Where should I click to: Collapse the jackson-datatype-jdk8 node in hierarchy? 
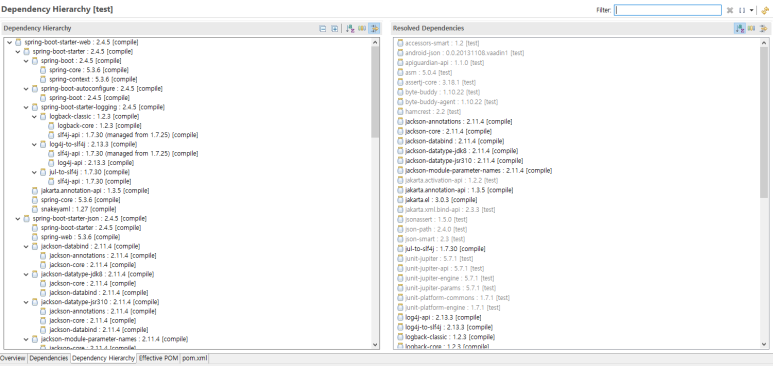pyautogui.click(x=27, y=274)
